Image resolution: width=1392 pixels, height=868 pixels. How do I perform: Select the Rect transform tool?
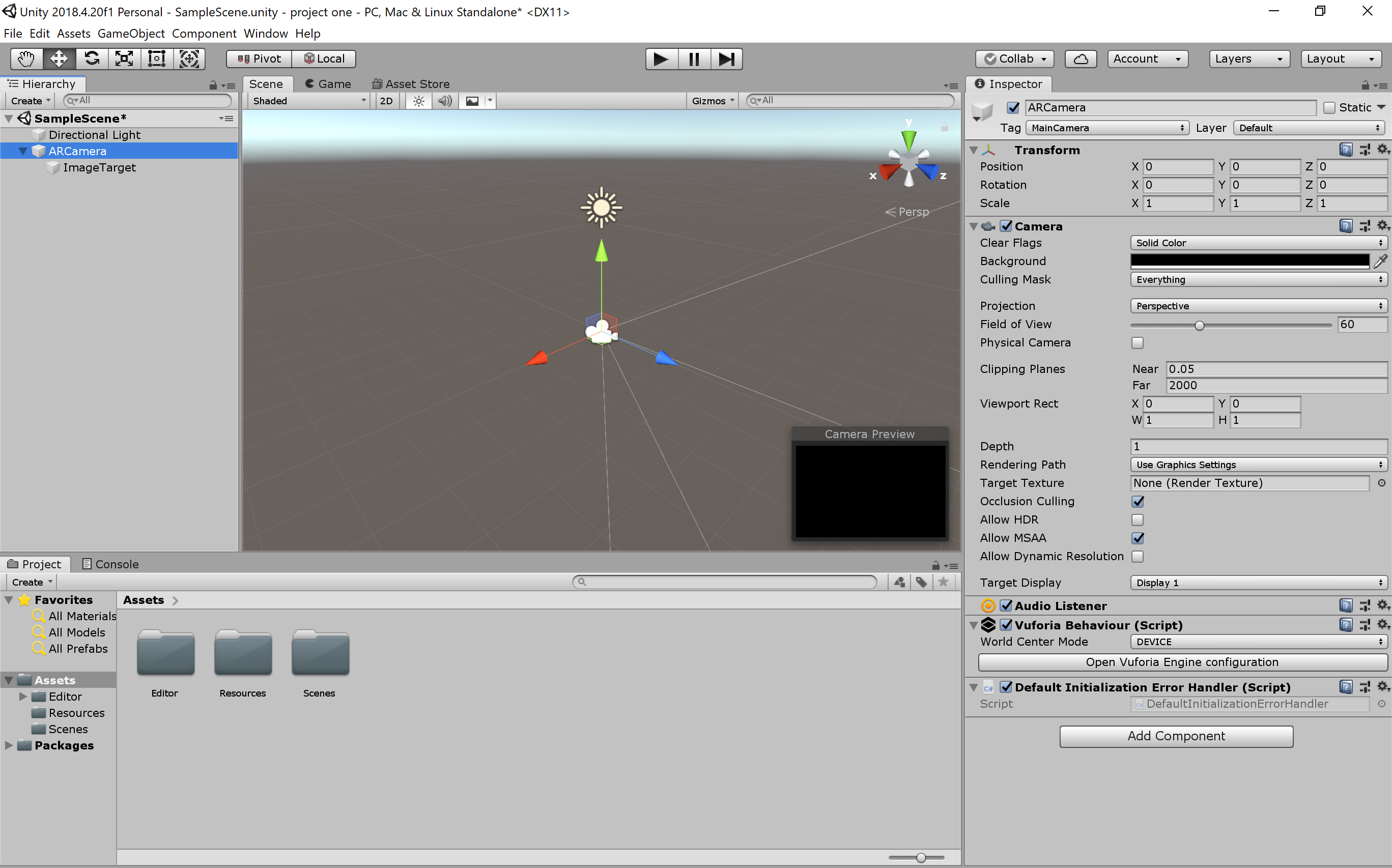[157, 59]
